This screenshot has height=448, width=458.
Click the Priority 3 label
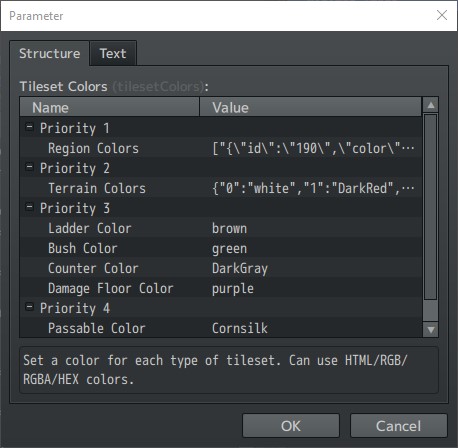click(75, 208)
